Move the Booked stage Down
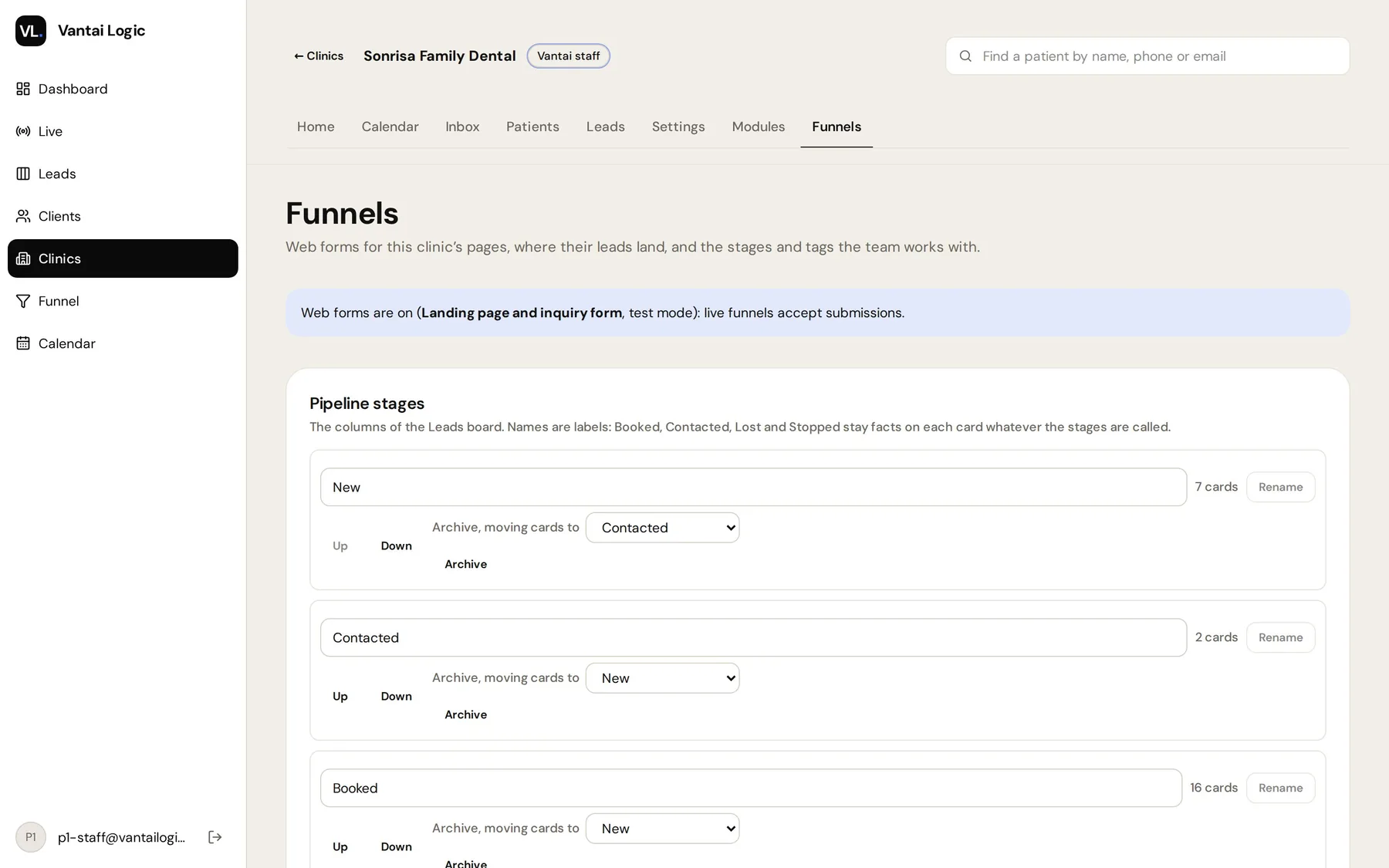Image resolution: width=1389 pixels, height=868 pixels. click(396, 846)
